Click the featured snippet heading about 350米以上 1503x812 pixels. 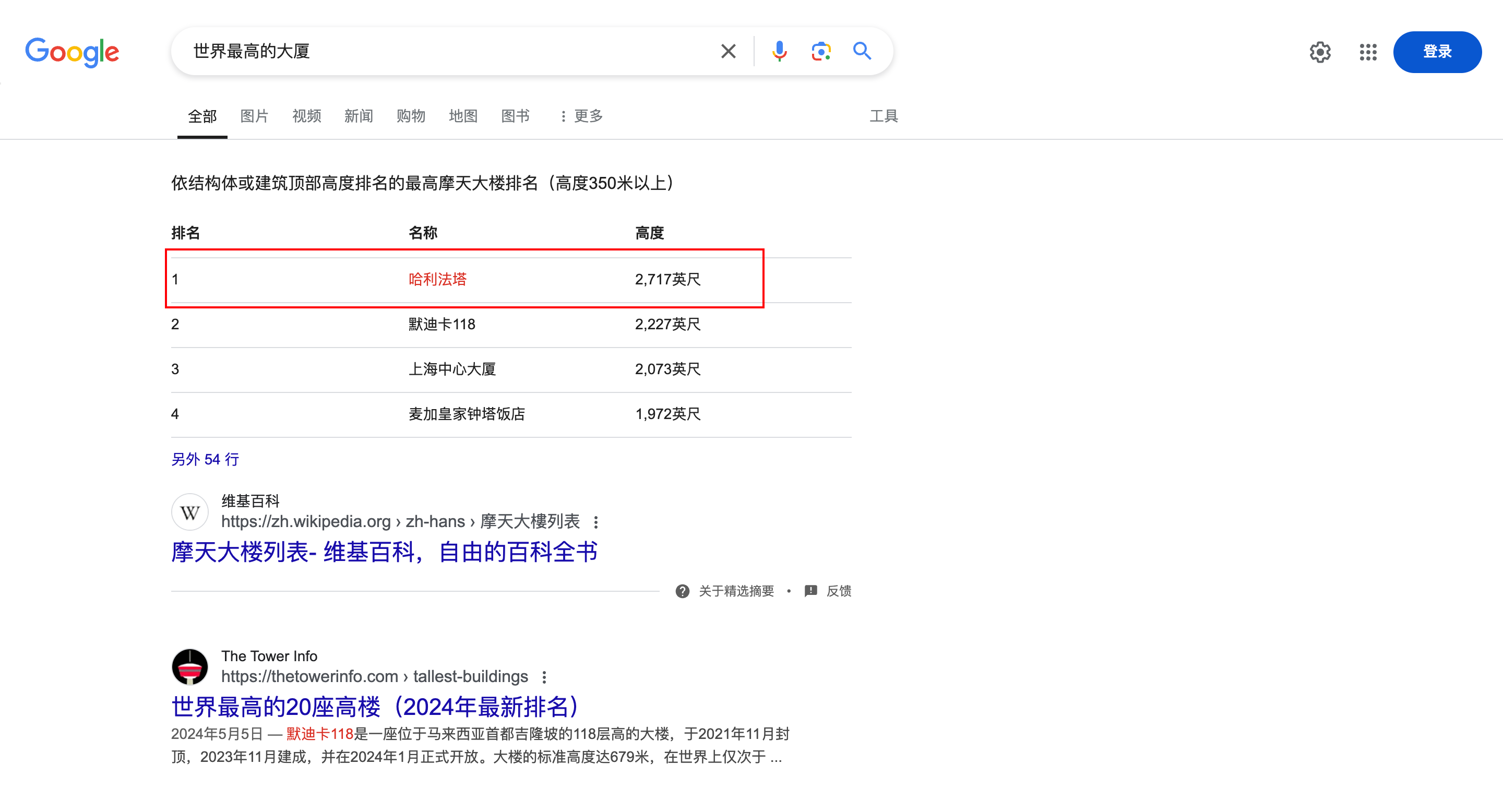tap(422, 183)
